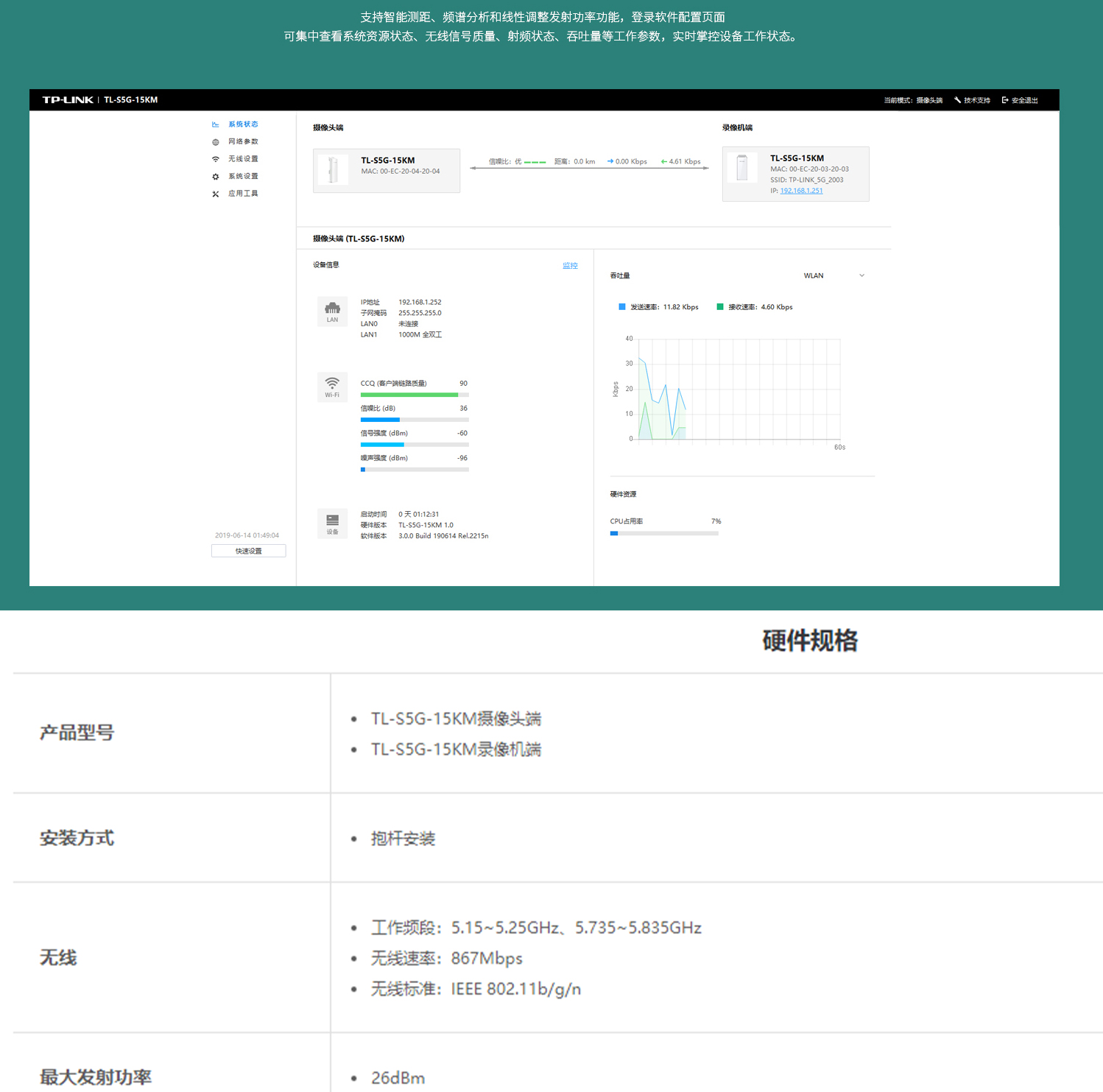Click the 应用工具 tools icon
The height and width of the screenshot is (1092, 1103).
coord(216,194)
